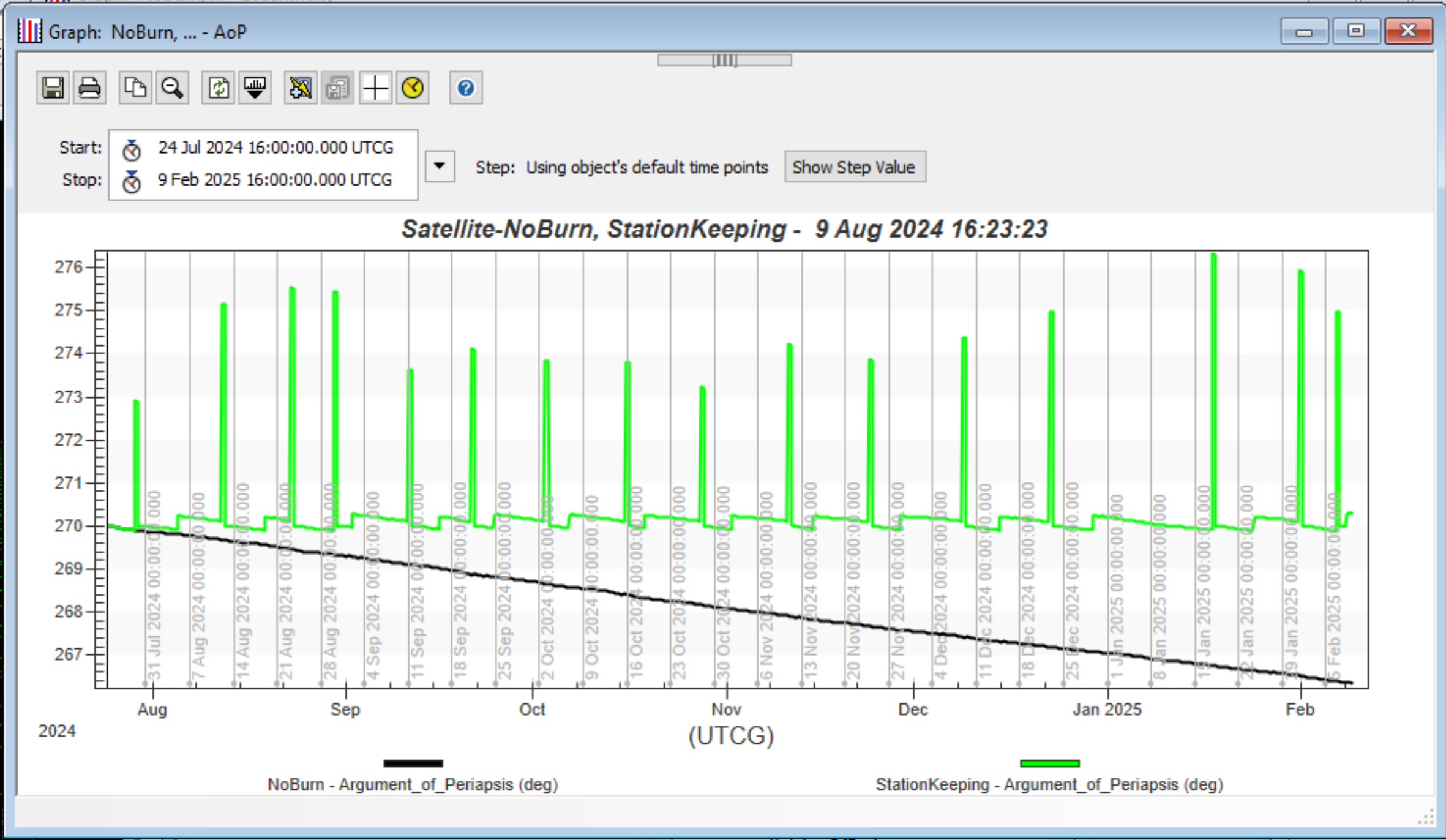Image resolution: width=1446 pixels, height=840 pixels.
Task: Minimize the graph window
Action: tap(1304, 31)
